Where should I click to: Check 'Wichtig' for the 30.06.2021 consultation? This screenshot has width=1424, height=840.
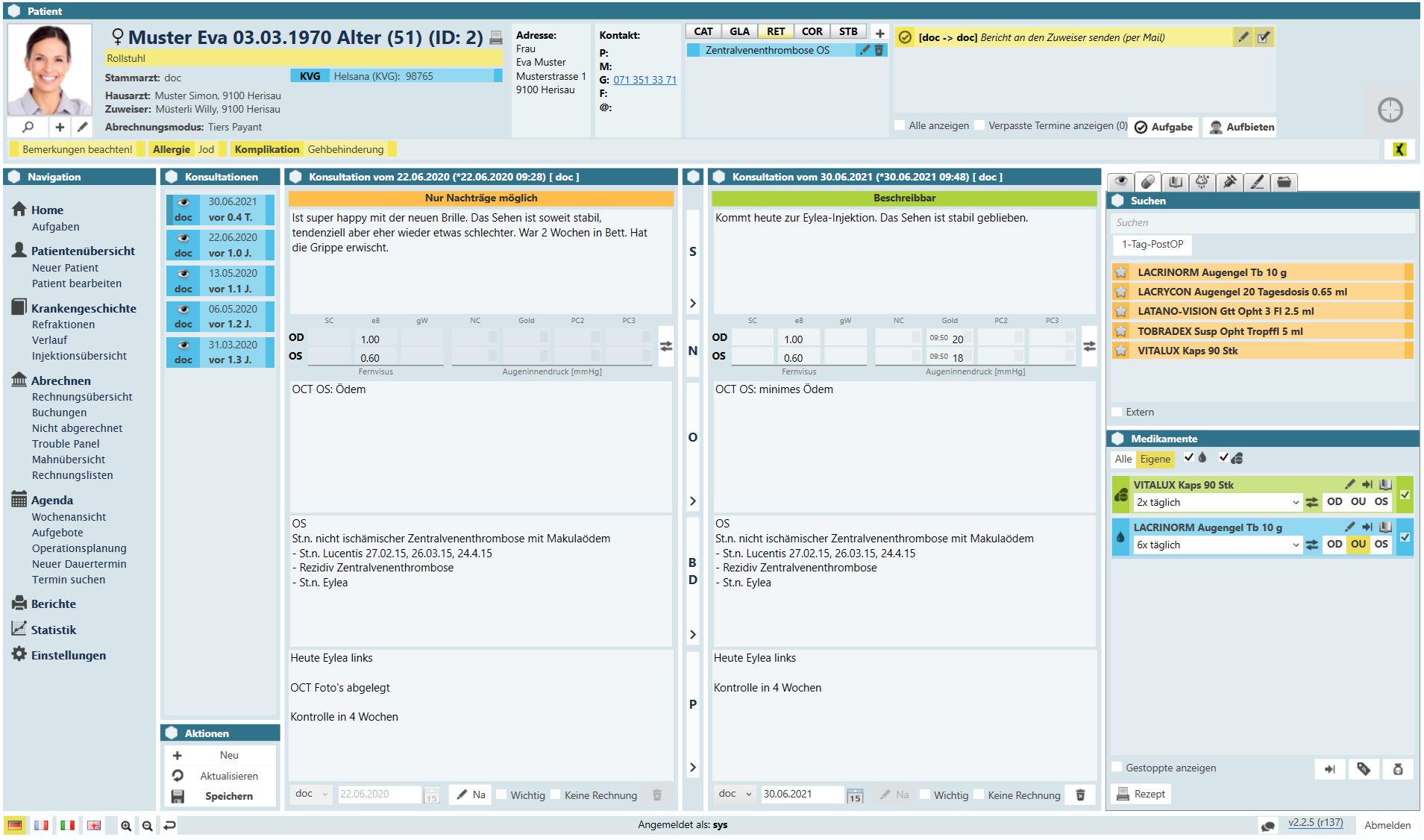(925, 795)
